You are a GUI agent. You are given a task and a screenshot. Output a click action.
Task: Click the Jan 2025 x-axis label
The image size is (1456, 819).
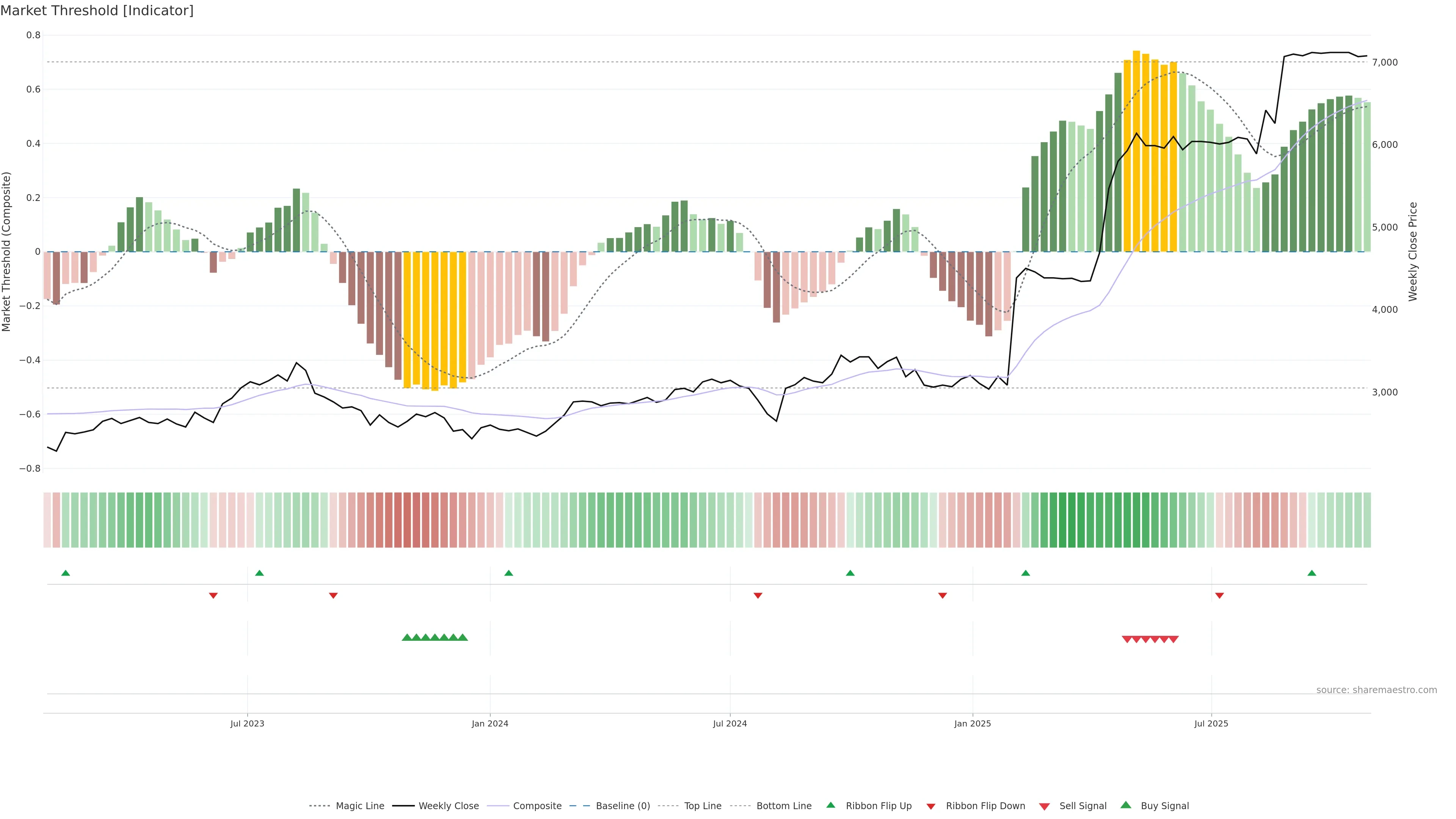[972, 723]
